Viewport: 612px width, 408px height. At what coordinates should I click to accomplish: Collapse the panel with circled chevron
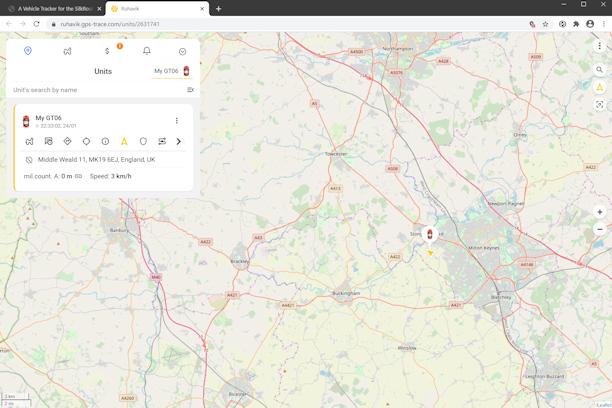pos(182,52)
